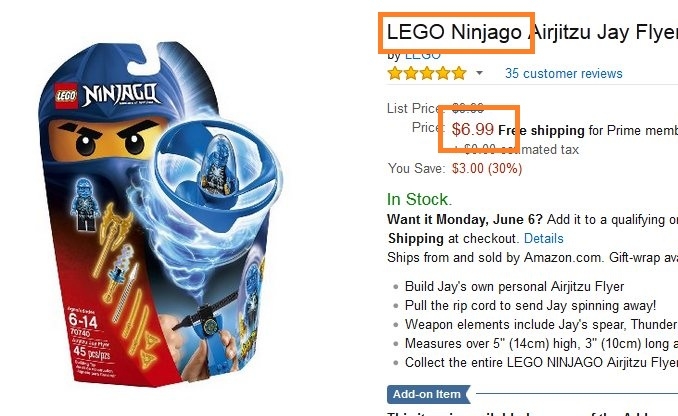Click the $6.99 price

pos(473,129)
